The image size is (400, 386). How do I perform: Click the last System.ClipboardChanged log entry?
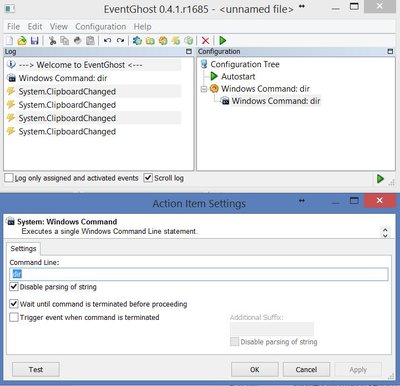(x=67, y=131)
